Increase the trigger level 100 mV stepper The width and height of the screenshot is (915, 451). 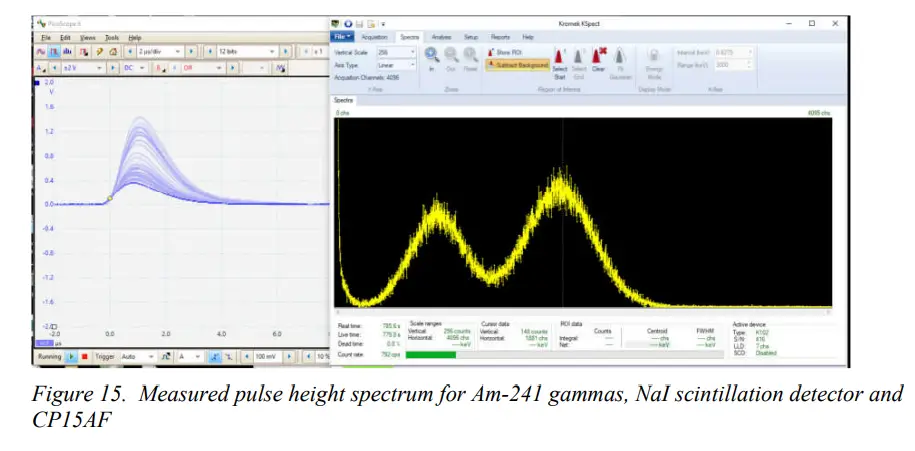coord(289,356)
